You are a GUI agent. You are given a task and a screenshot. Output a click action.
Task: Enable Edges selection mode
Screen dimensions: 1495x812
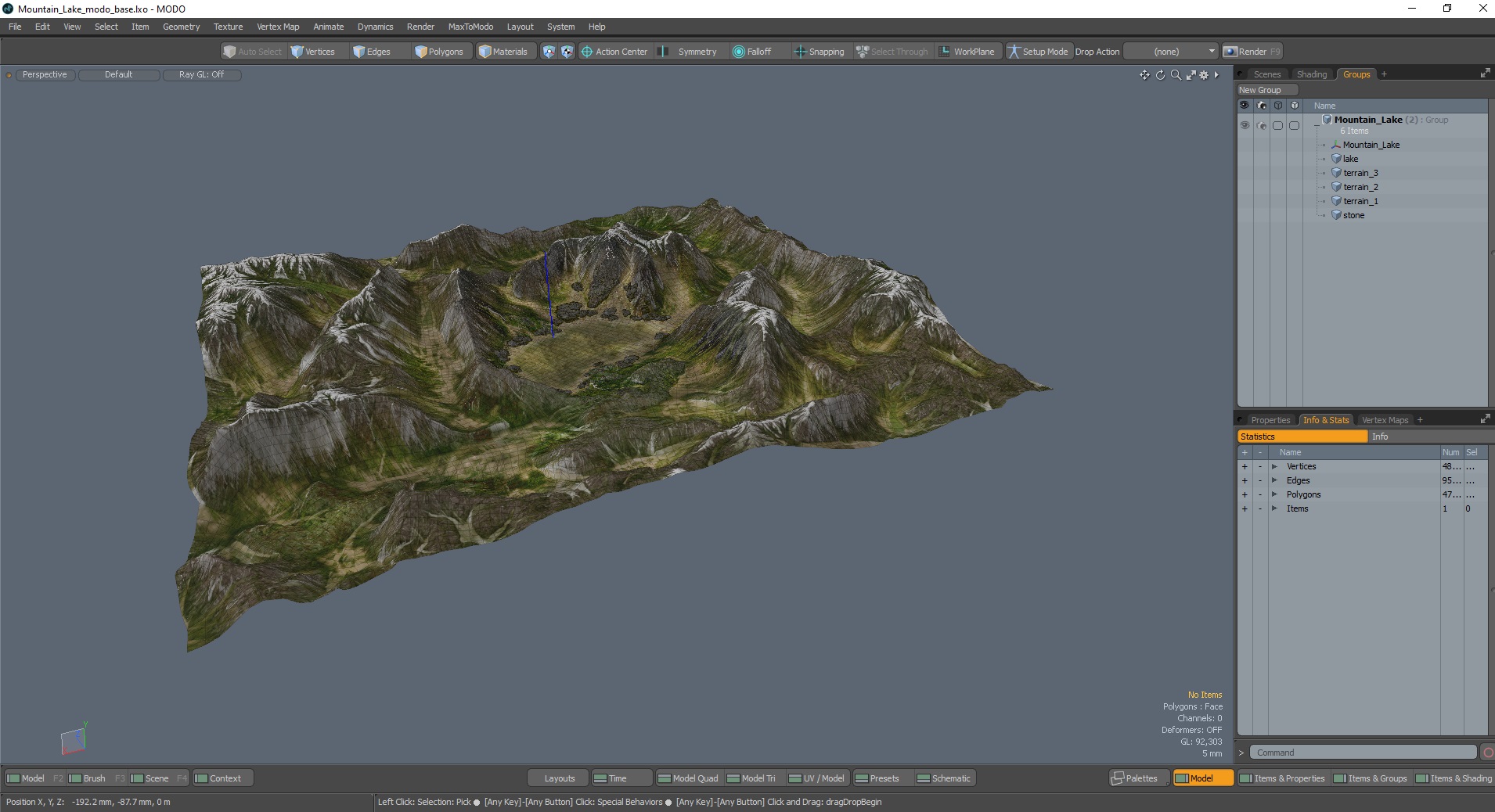tap(373, 52)
